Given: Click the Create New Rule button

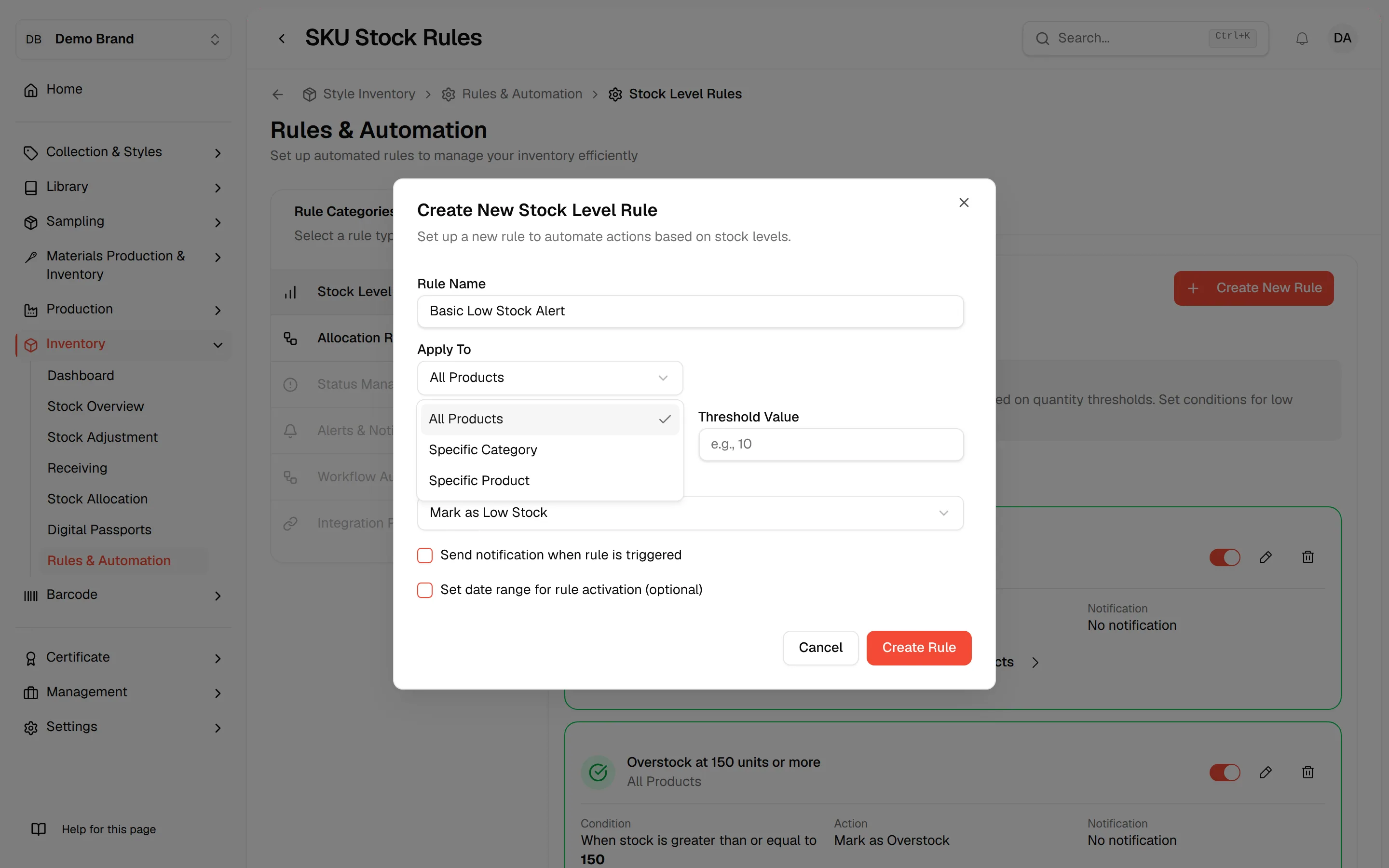Looking at the screenshot, I should pyautogui.click(x=1253, y=288).
